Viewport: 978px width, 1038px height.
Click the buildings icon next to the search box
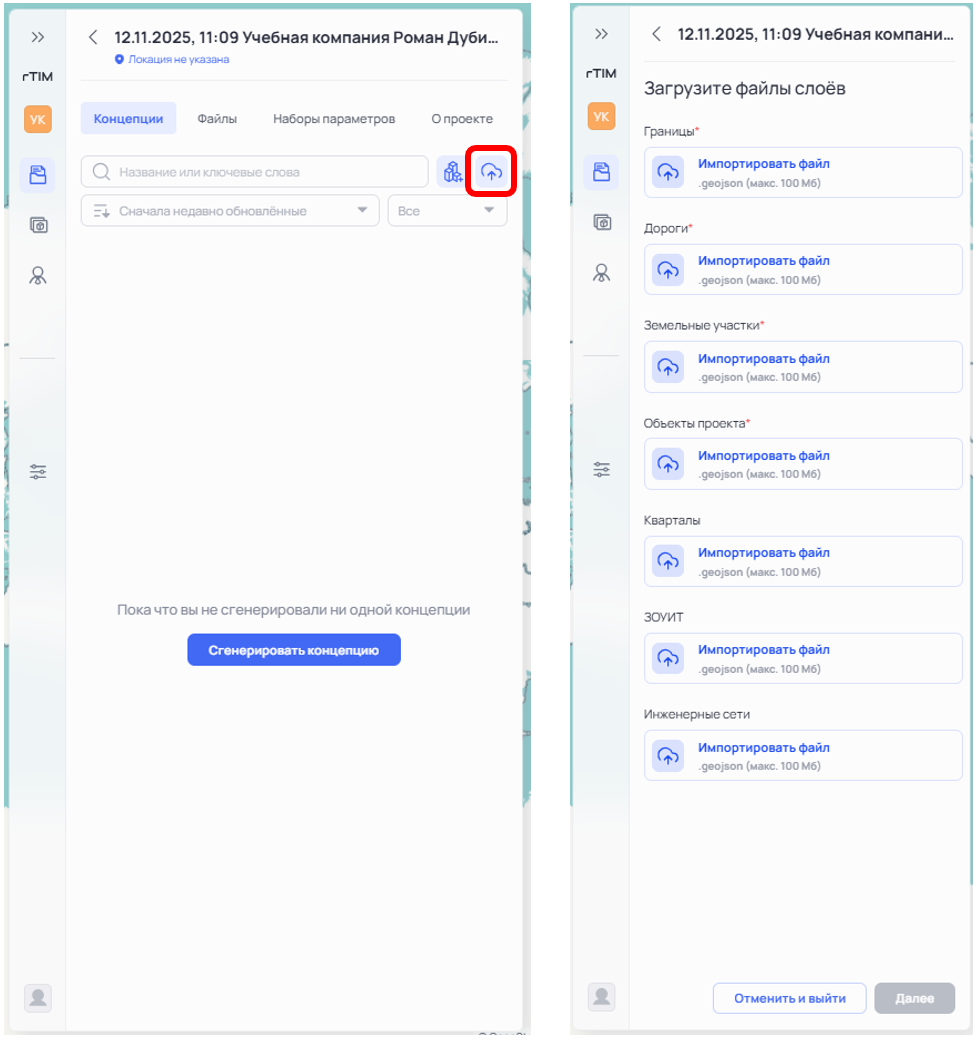click(453, 172)
